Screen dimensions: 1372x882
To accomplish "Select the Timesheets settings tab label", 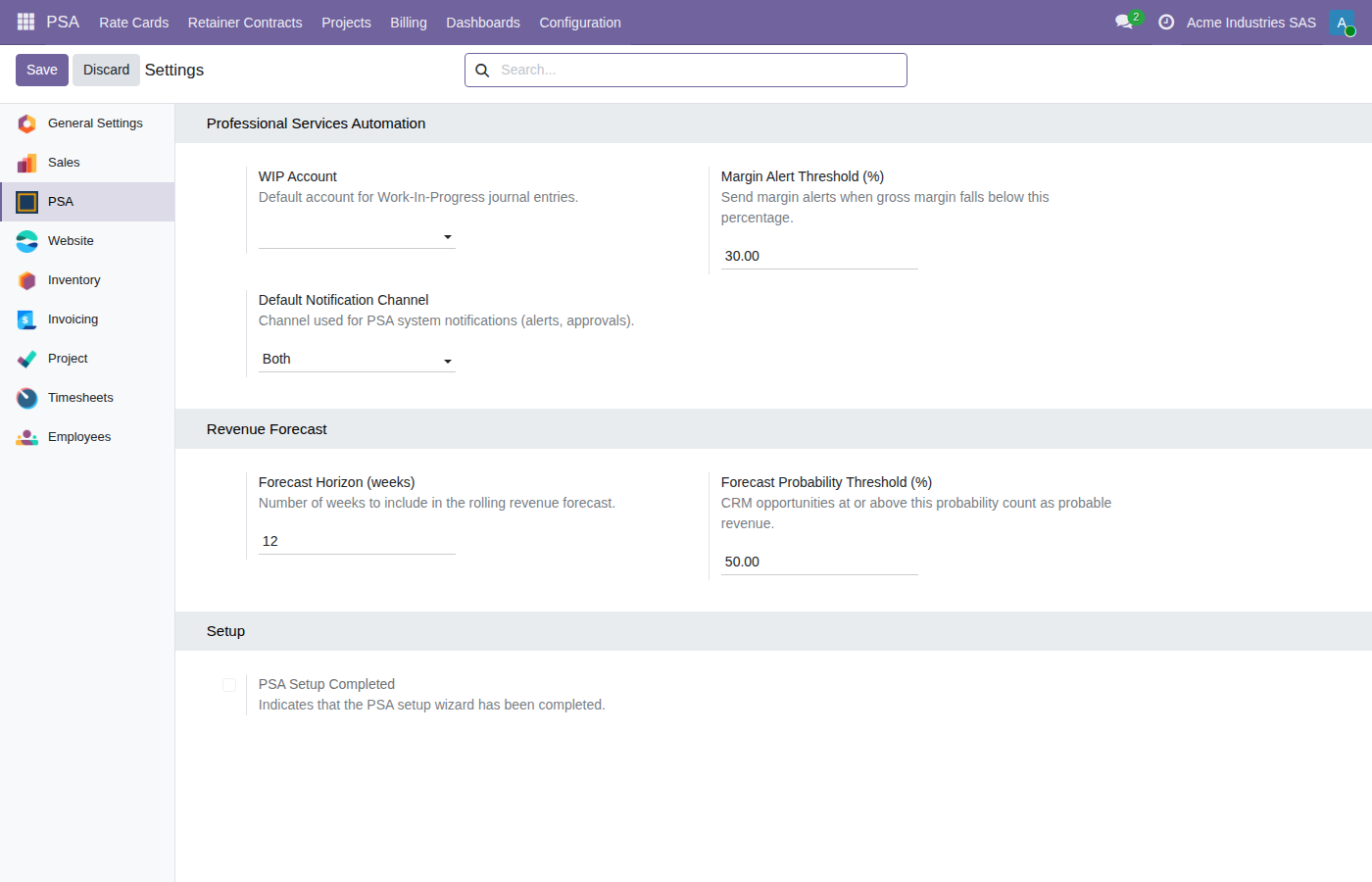I will (80, 398).
